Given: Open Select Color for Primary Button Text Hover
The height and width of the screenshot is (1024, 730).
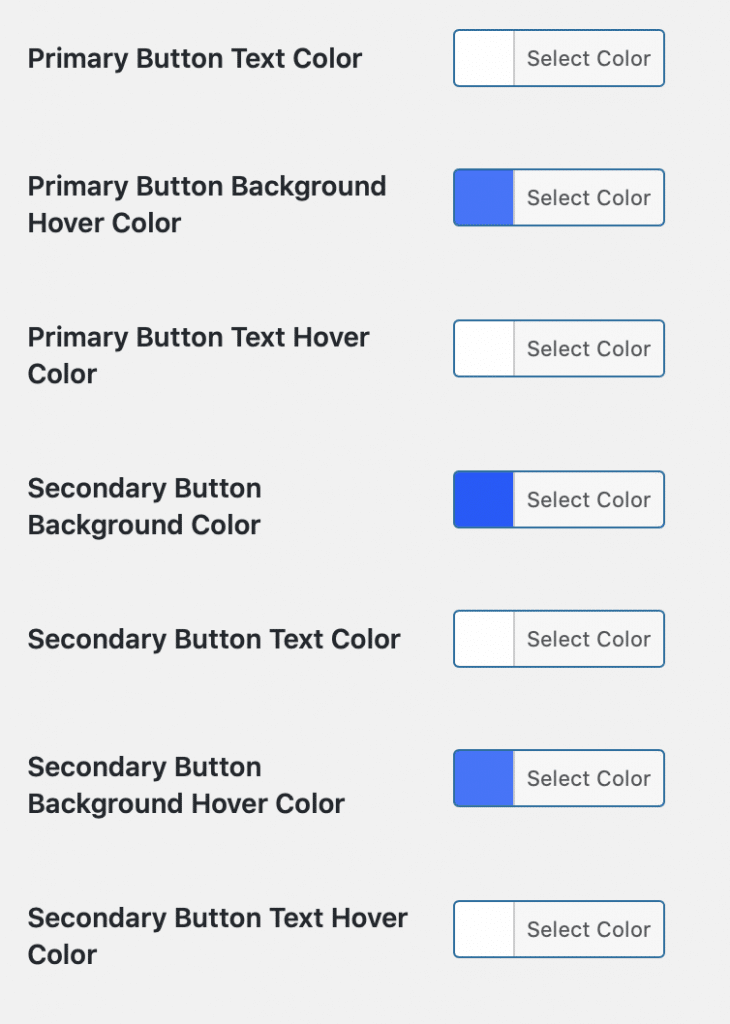Looking at the screenshot, I should 589,349.
